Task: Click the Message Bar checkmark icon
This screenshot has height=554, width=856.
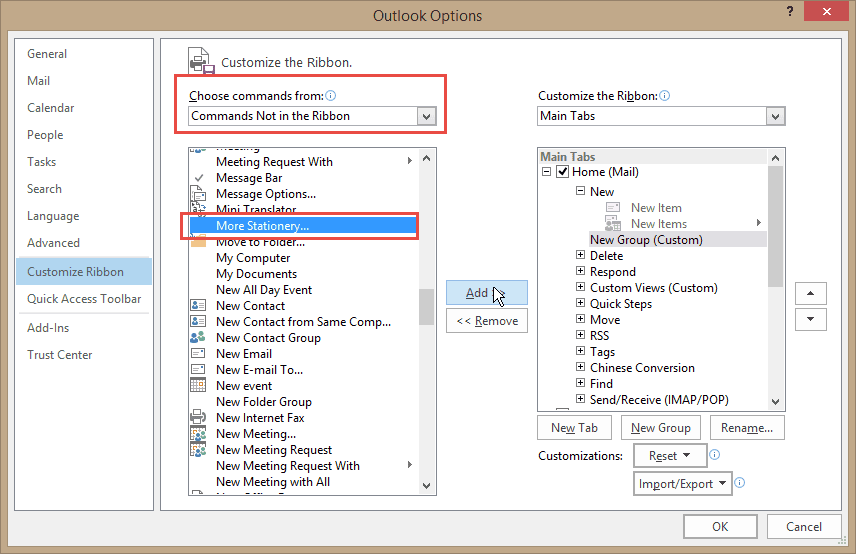Action: [x=199, y=178]
